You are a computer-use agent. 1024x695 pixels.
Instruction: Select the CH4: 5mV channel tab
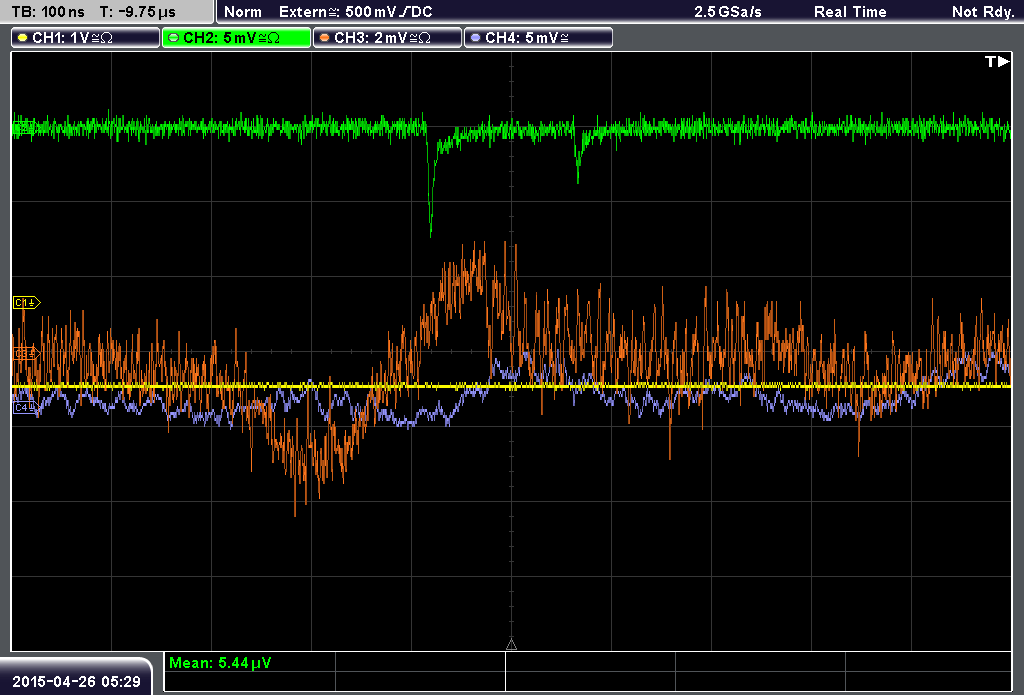(538, 38)
